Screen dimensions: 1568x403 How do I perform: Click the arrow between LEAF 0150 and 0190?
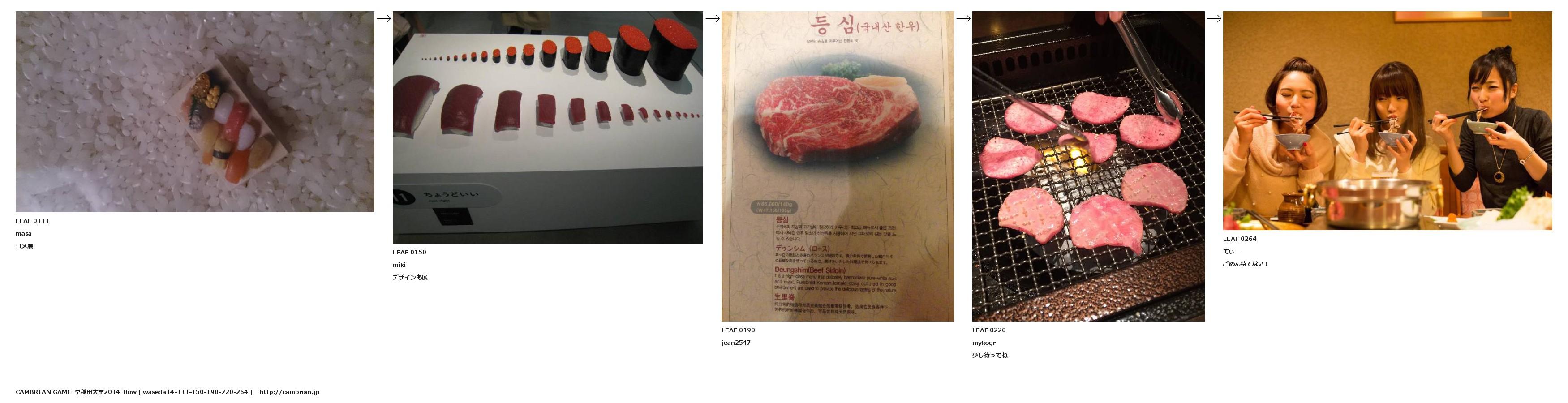click(x=712, y=18)
